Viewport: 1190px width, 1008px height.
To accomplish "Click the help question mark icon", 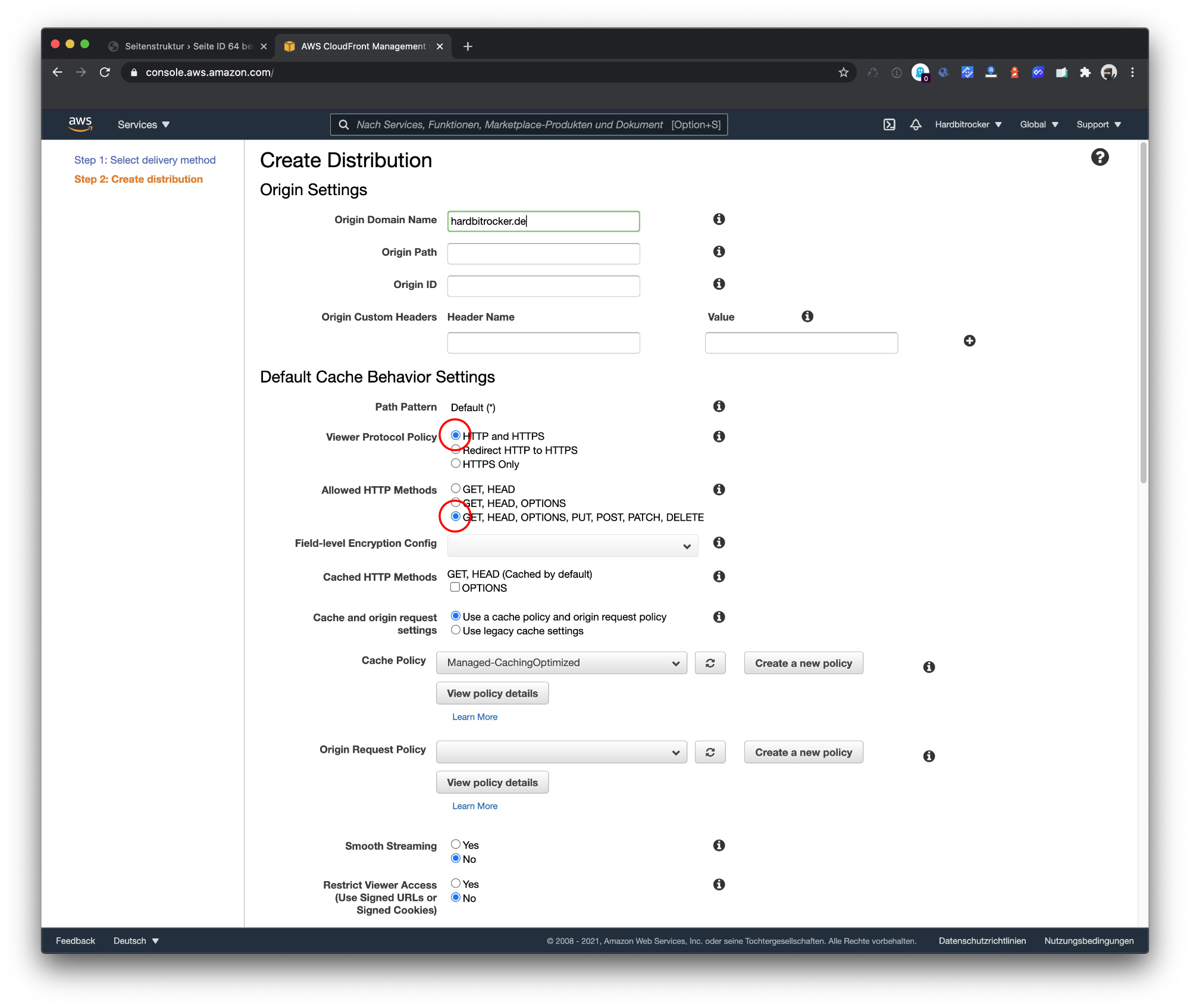I will [x=1100, y=157].
